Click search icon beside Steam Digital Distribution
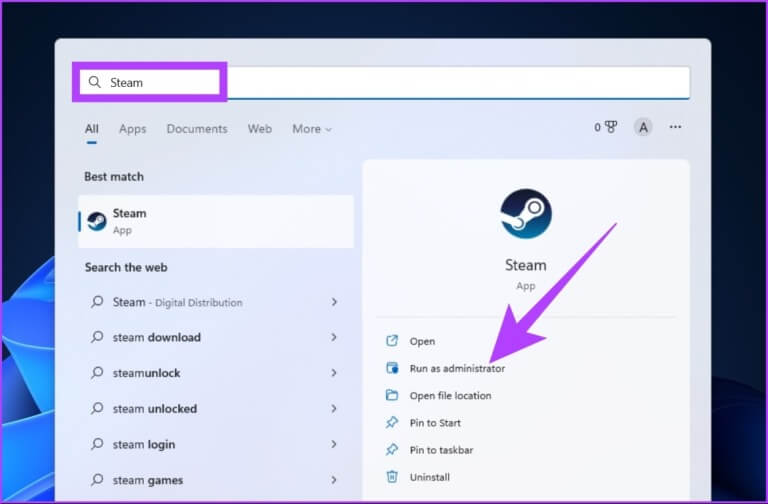 point(97,302)
